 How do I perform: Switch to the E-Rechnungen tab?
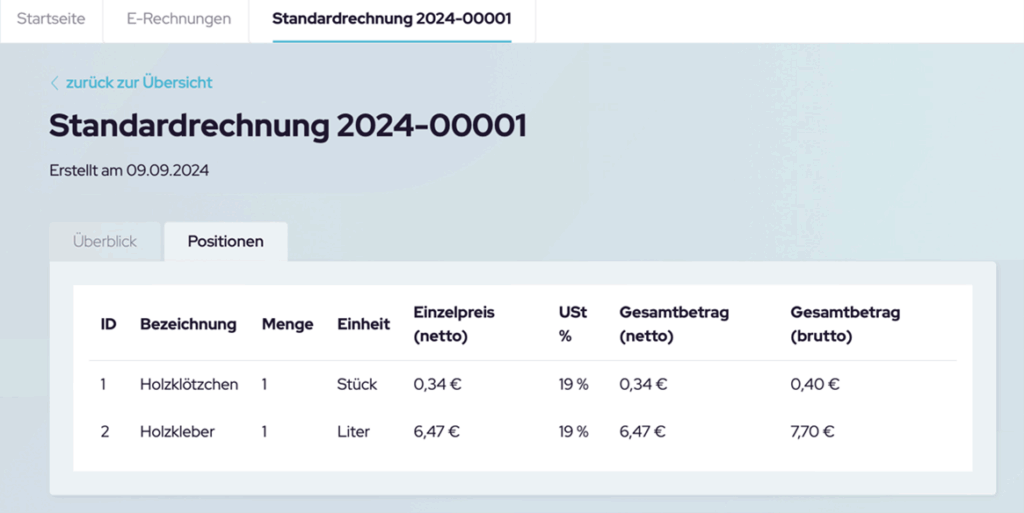(x=179, y=19)
